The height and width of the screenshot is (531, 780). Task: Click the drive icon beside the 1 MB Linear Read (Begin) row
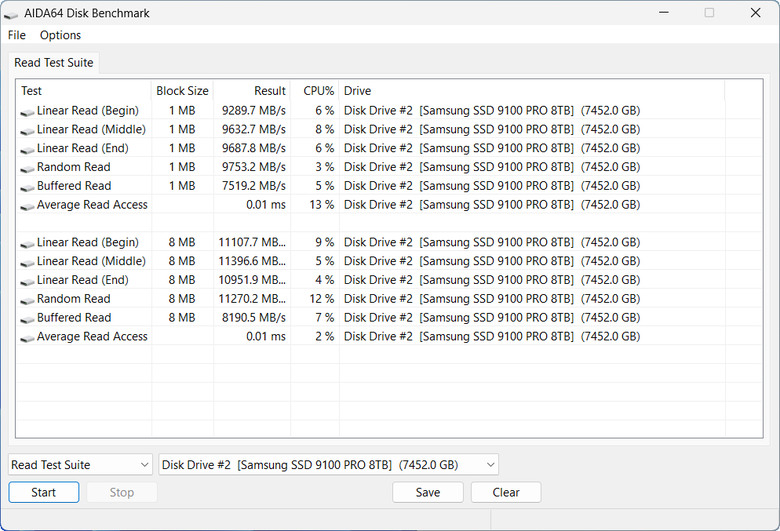click(27, 112)
